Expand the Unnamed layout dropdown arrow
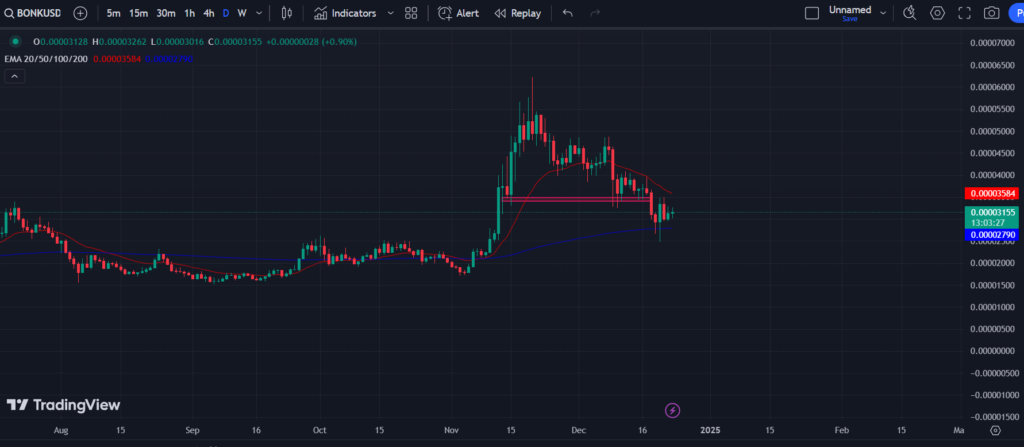The width and height of the screenshot is (1024, 447). pyautogui.click(x=884, y=13)
